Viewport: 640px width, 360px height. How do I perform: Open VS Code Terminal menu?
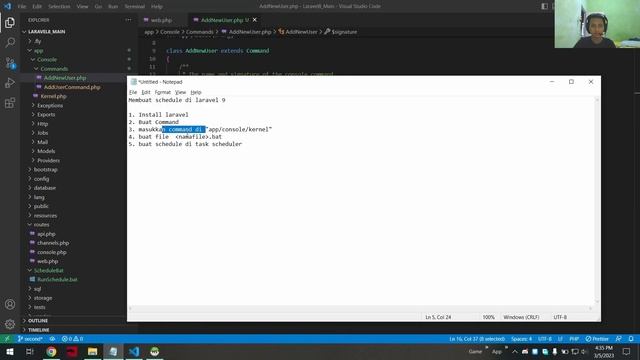pos(134,6)
